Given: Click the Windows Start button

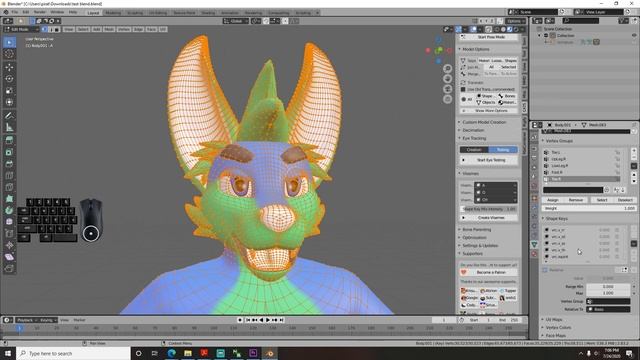Looking at the screenshot, I should pyautogui.click(x=8, y=353).
